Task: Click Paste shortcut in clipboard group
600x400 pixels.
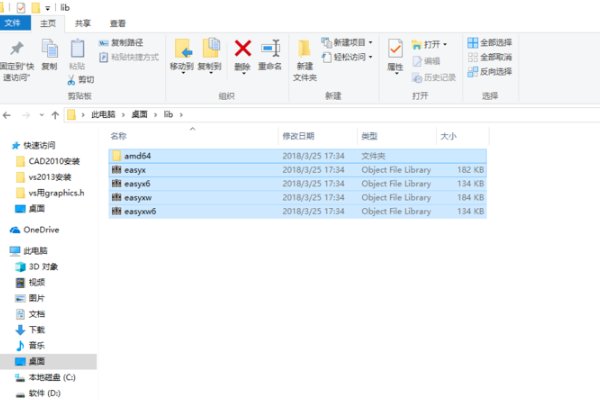Action: (x=129, y=57)
